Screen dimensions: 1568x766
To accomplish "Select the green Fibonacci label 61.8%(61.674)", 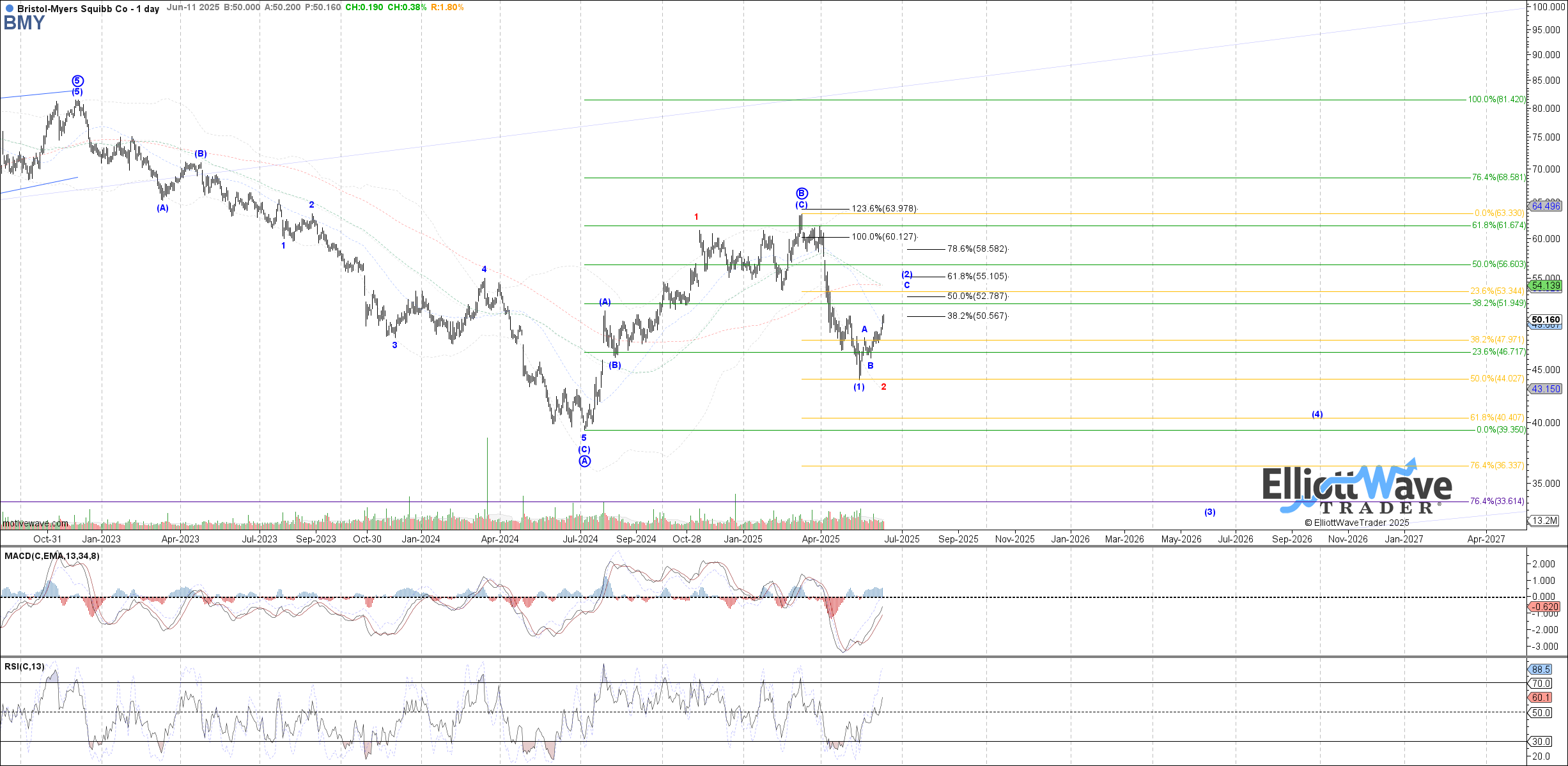I will click(x=1498, y=226).
